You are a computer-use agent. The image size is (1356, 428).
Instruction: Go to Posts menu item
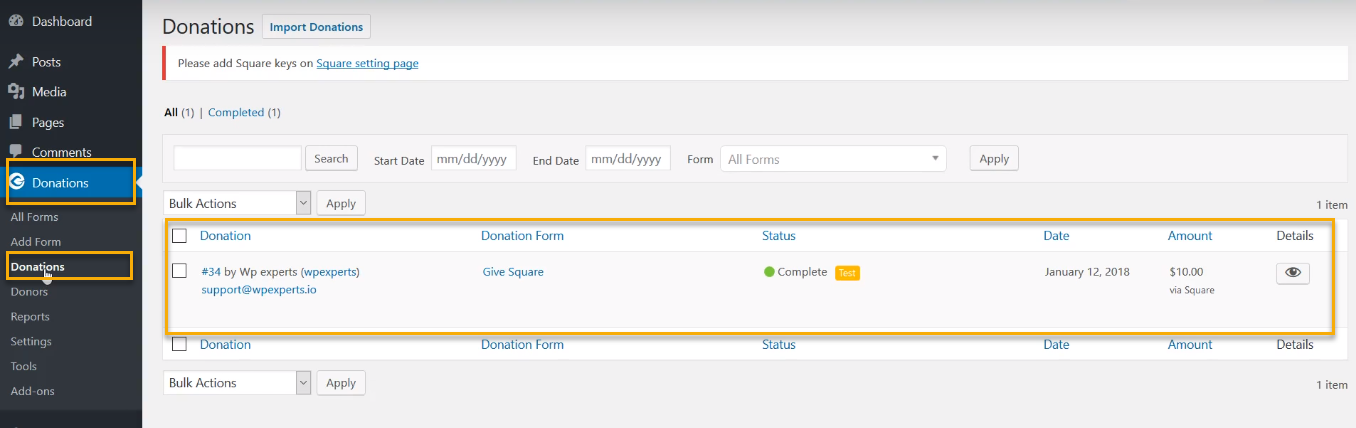click(46, 62)
